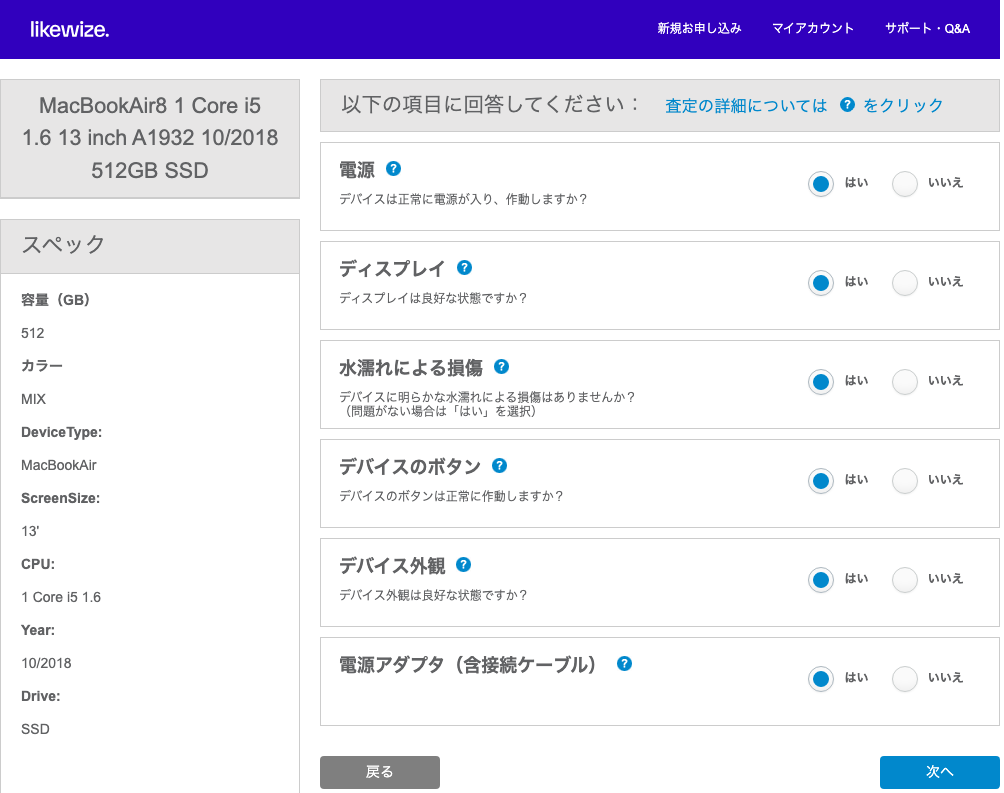The image size is (1004, 793).
Task: Click をクリック link text
Action: [x=903, y=105]
